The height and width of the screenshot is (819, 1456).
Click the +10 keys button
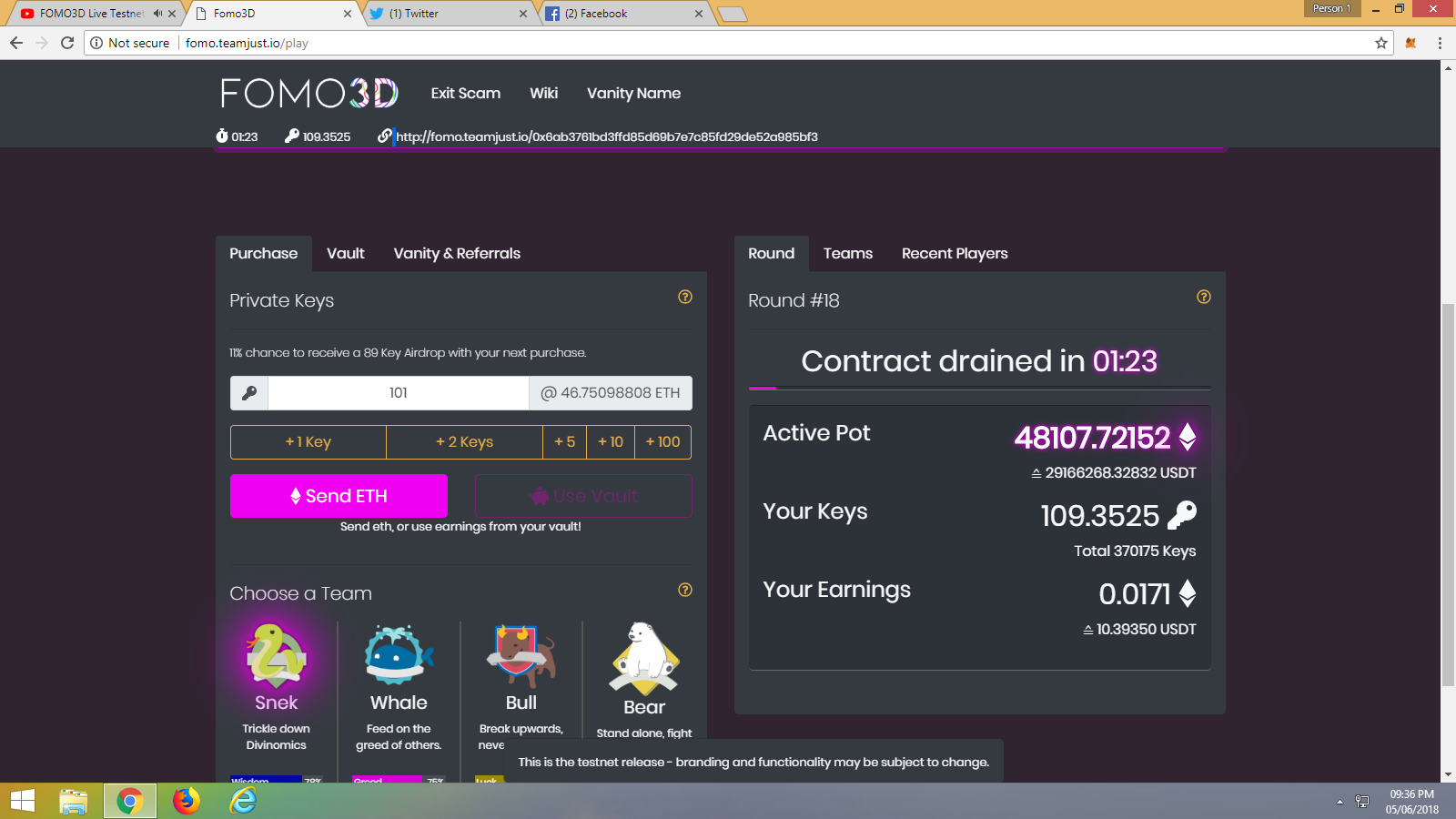(611, 442)
